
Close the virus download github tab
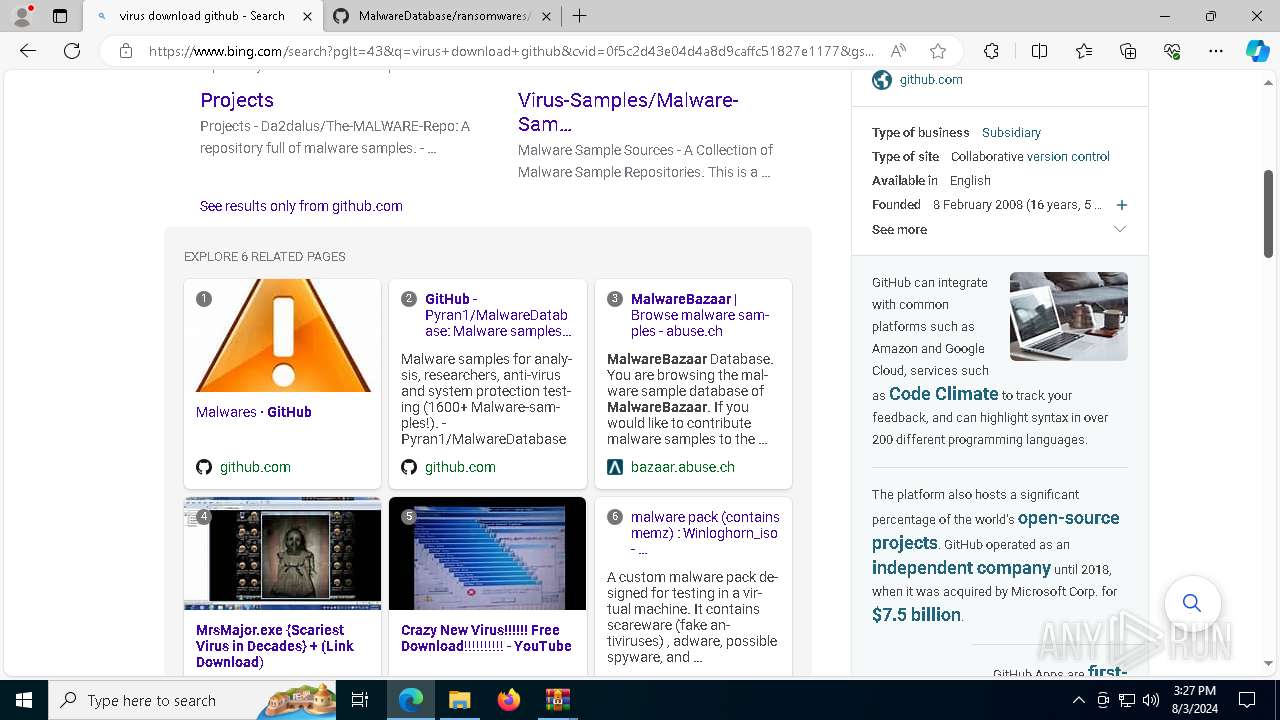click(x=307, y=16)
